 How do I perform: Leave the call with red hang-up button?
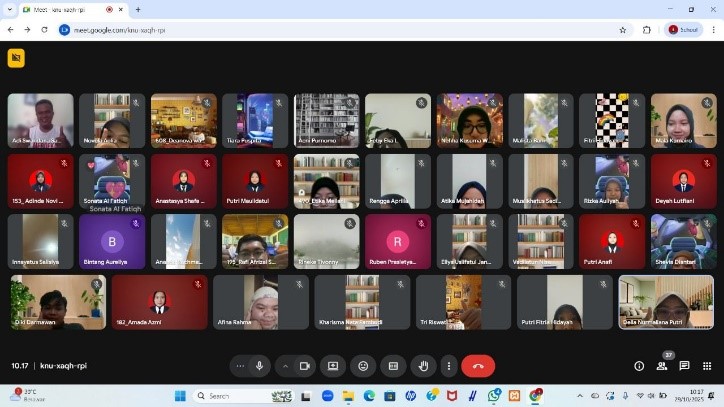[478, 366]
